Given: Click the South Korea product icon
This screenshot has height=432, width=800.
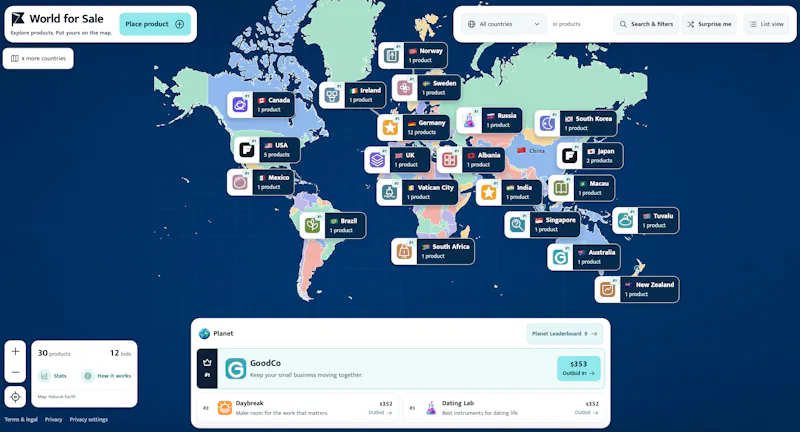Looking at the screenshot, I should pos(547,123).
